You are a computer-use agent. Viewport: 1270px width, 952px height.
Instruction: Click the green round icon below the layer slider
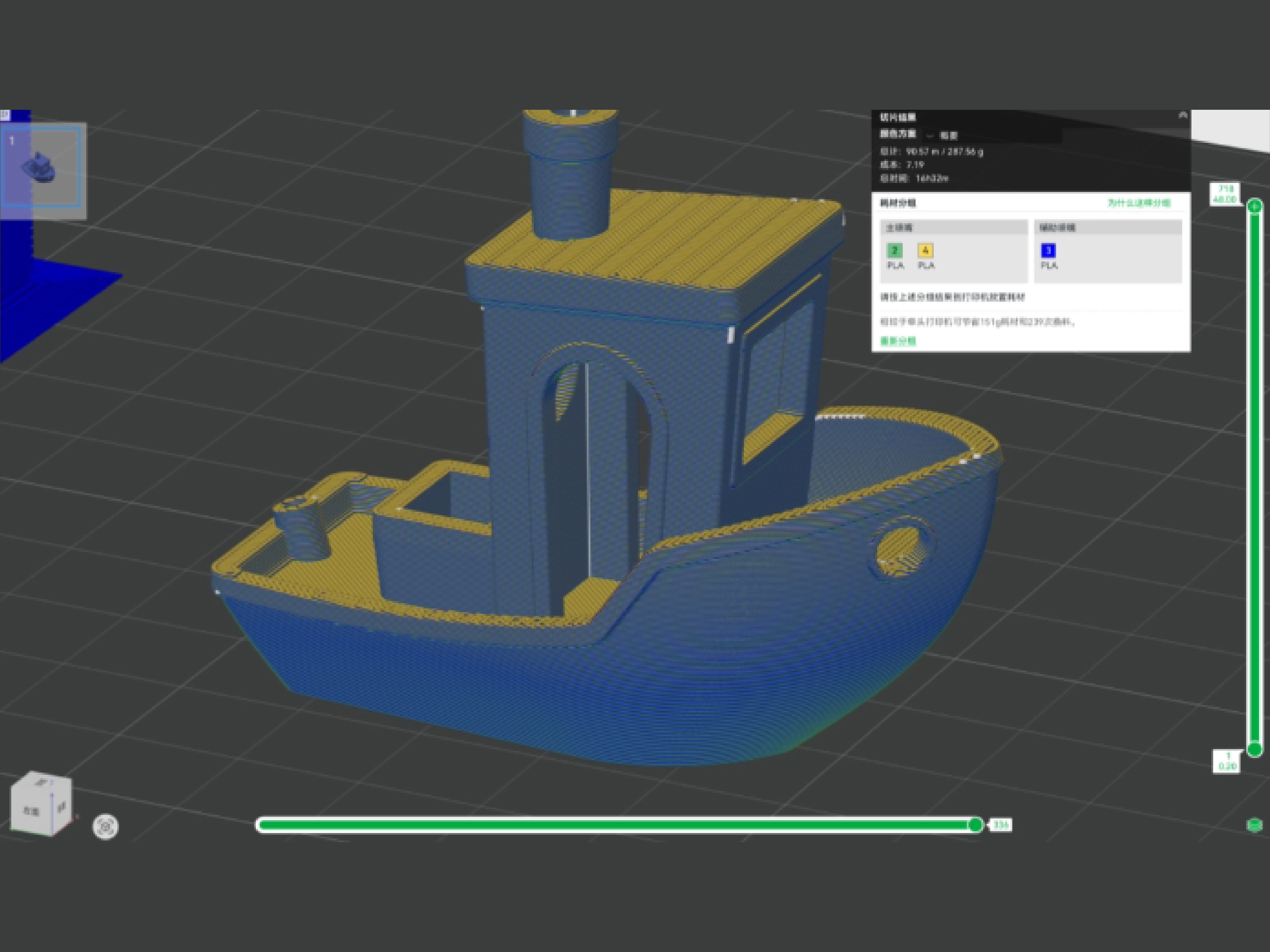pyautogui.click(x=1255, y=825)
